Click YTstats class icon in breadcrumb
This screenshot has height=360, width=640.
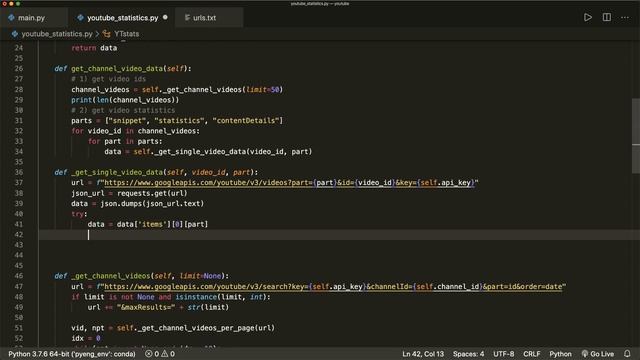pos(107,34)
